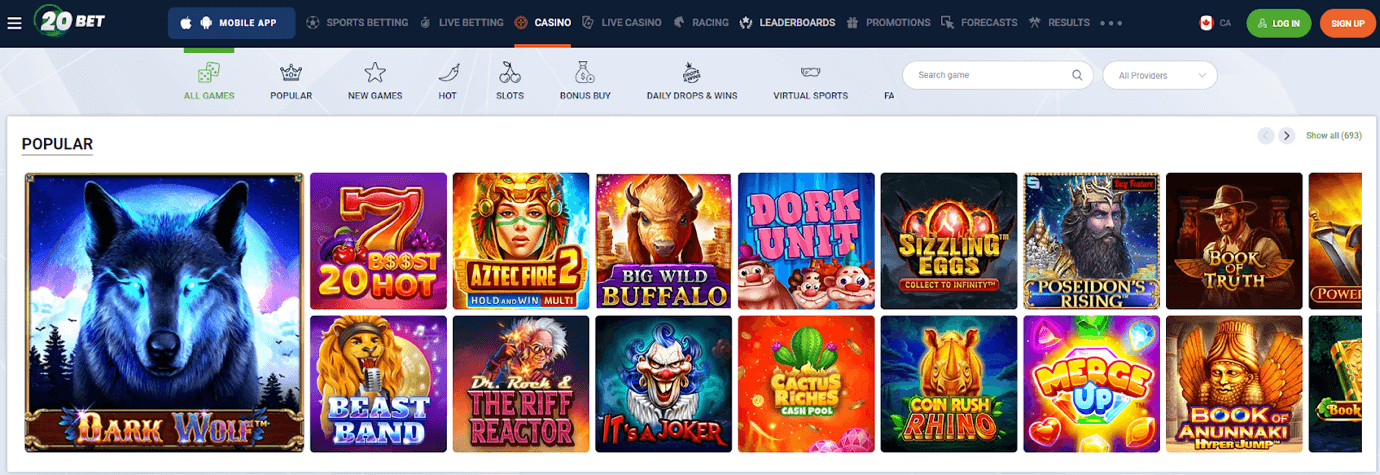1380x475 pixels.
Task: Open Book of Truth game
Action: (1234, 241)
